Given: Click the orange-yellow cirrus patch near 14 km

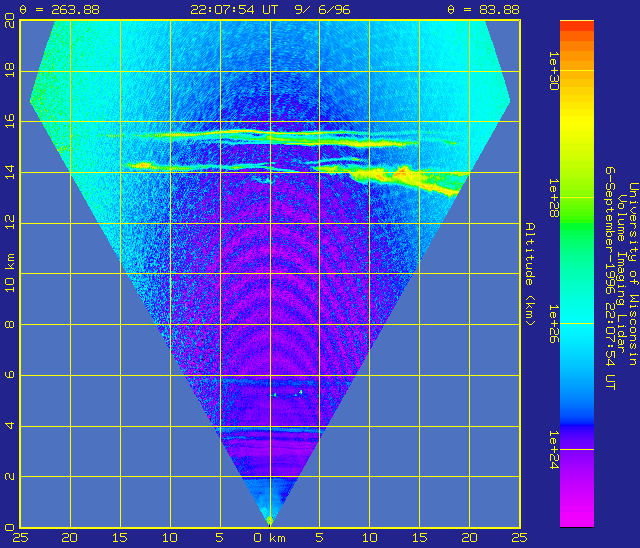Looking at the screenshot, I should pyautogui.click(x=402, y=175).
